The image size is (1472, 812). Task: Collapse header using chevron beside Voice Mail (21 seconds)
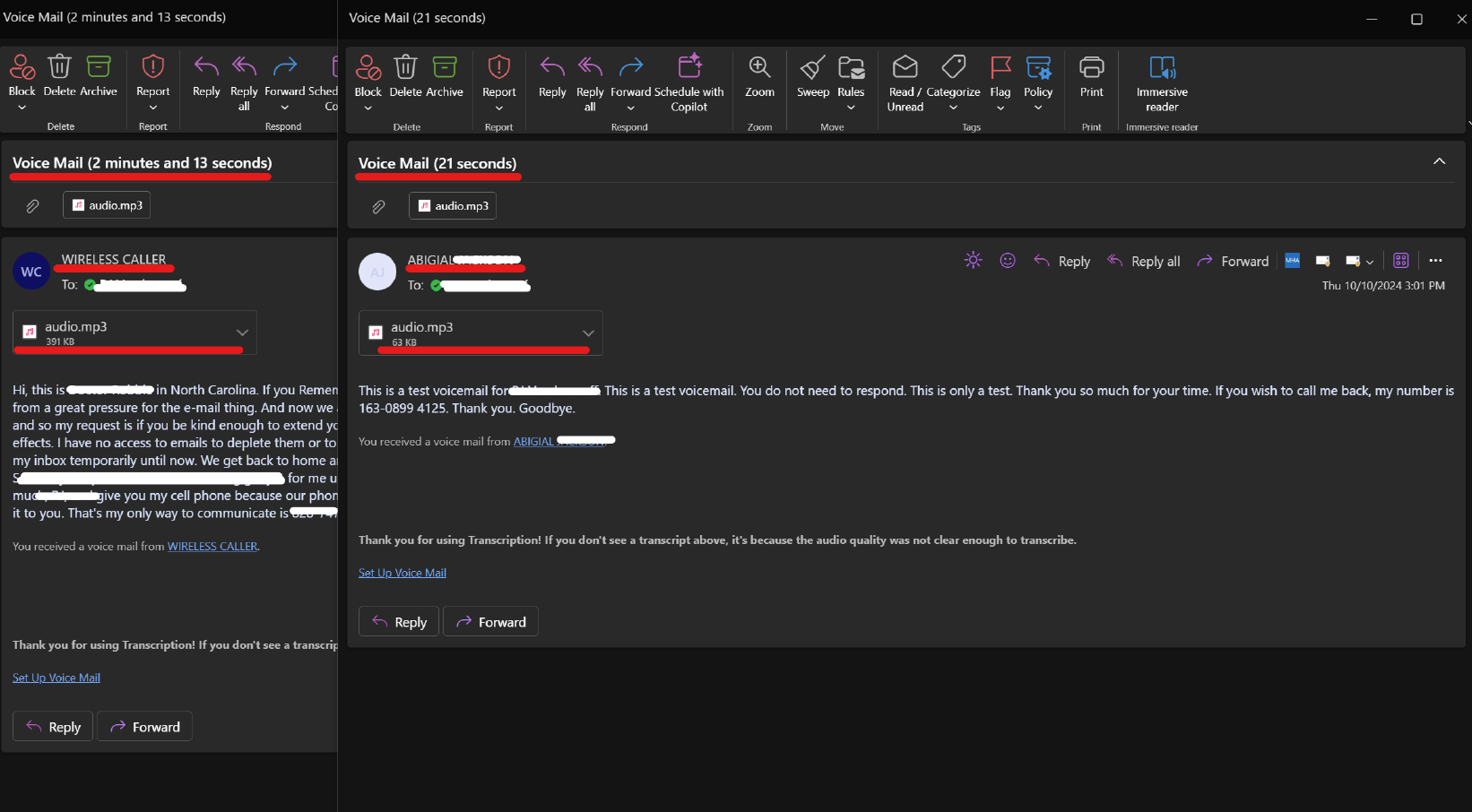pyautogui.click(x=1439, y=161)
